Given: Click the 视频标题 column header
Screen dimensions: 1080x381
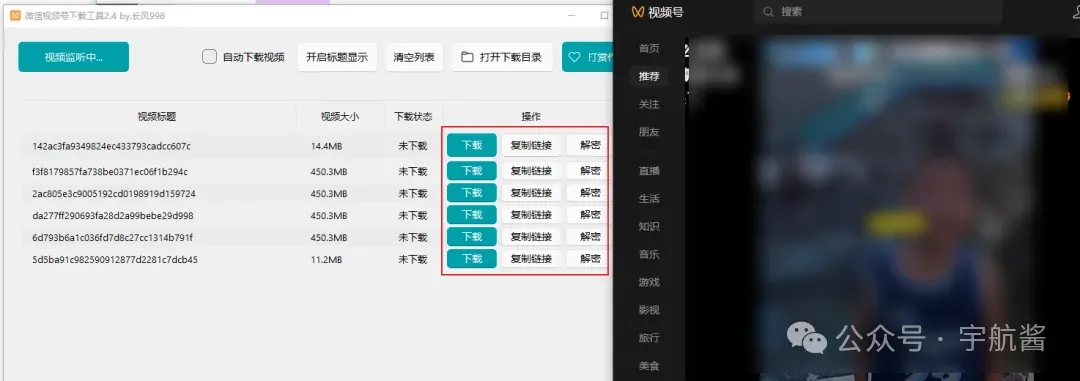Looking at the screenshot, I should click(157, 116).
